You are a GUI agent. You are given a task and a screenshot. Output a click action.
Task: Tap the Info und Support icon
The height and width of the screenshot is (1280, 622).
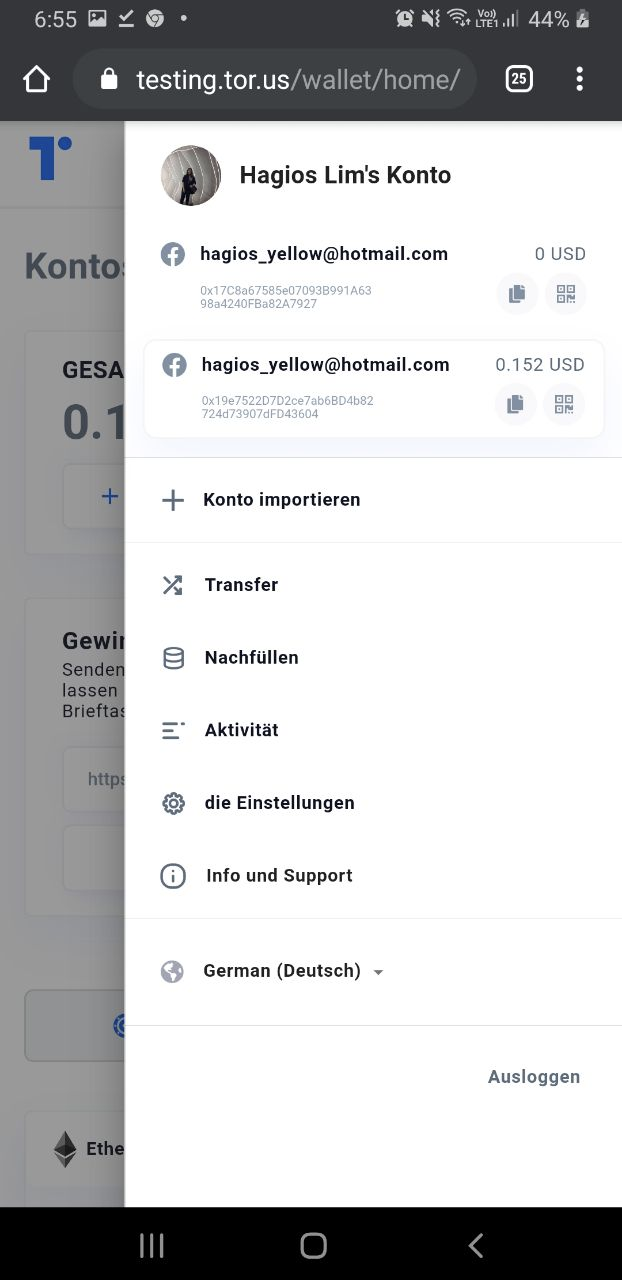(173, 876)
